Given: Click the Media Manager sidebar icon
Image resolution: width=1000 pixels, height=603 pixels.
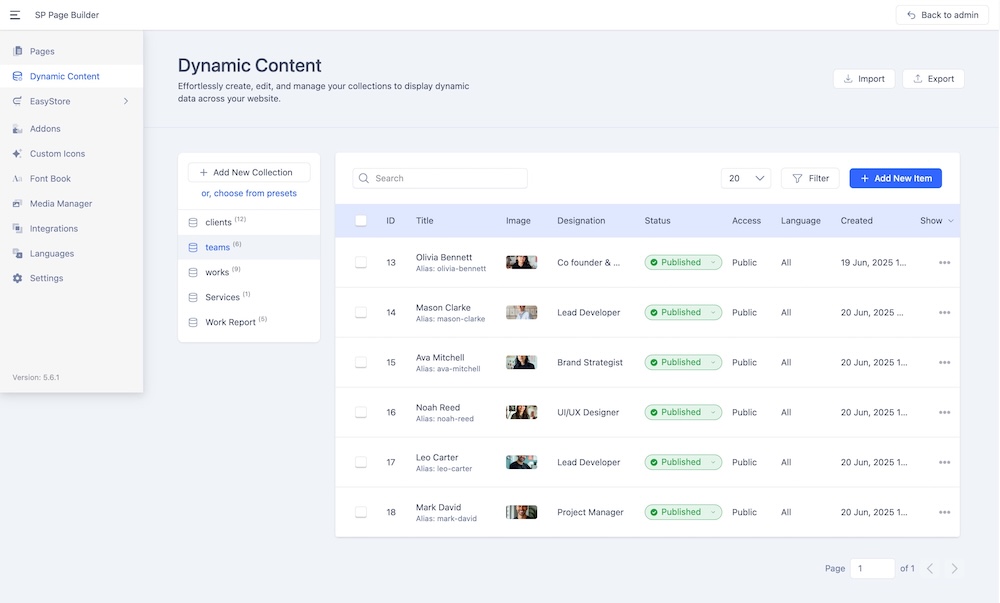Looking at the screenshot, I should 17,204.
